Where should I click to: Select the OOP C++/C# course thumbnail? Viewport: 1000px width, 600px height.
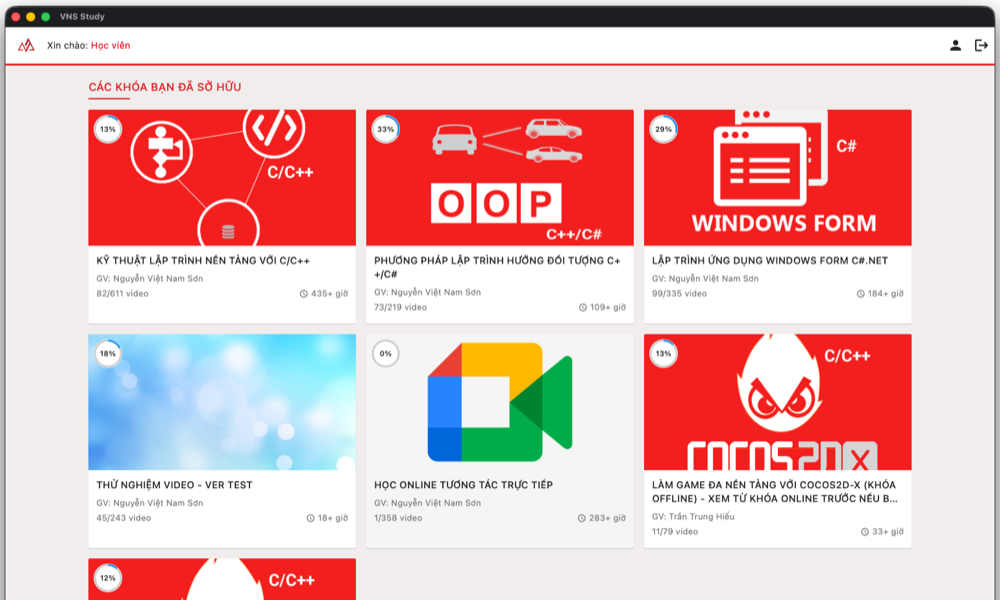point(500,178)
